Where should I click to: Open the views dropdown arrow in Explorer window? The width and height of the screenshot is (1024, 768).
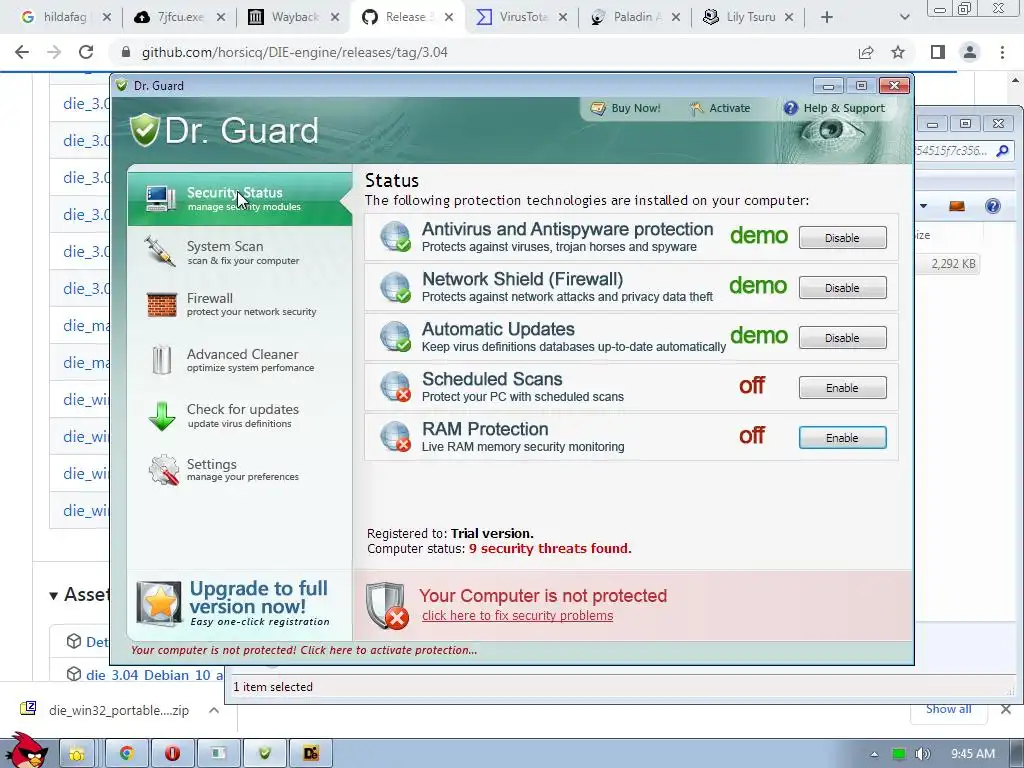pyautogui.click(x=923, y=206)
